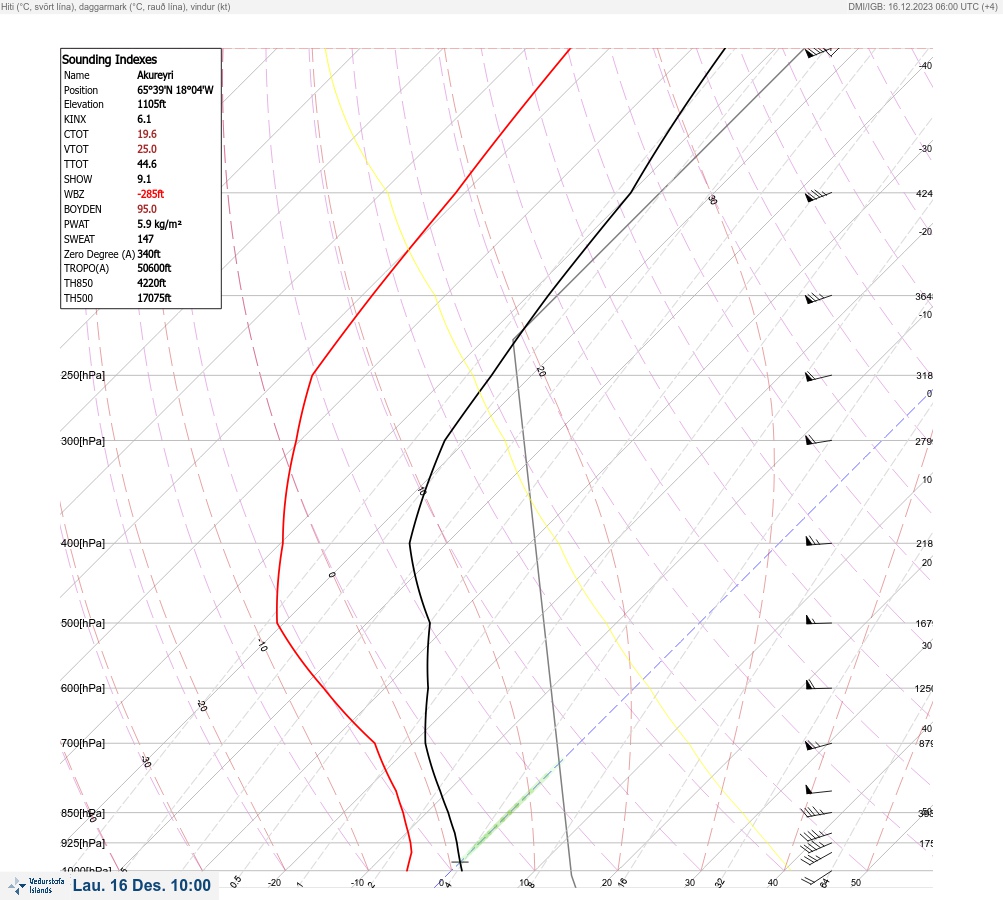Click the '400[hPa]' pressure label
The width and height of the screenshot is (1003, 900).
pyautogui.click(x=83, y=543)
